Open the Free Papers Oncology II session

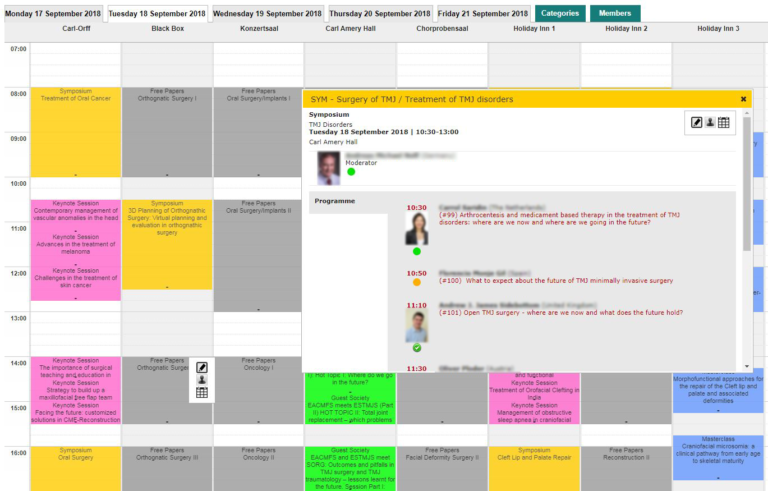[258, 468]
